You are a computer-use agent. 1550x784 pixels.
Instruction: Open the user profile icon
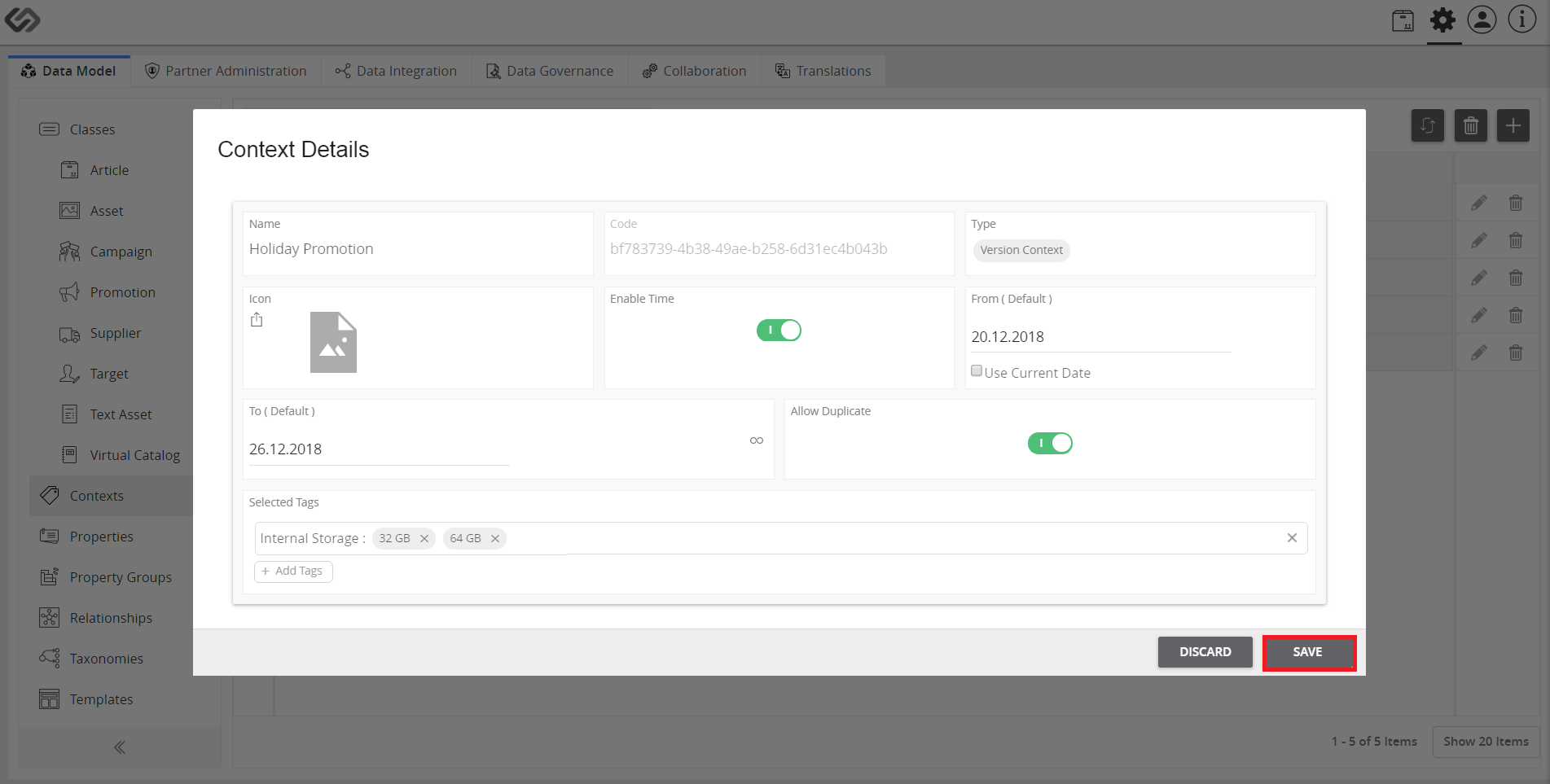click(1482, 20)
